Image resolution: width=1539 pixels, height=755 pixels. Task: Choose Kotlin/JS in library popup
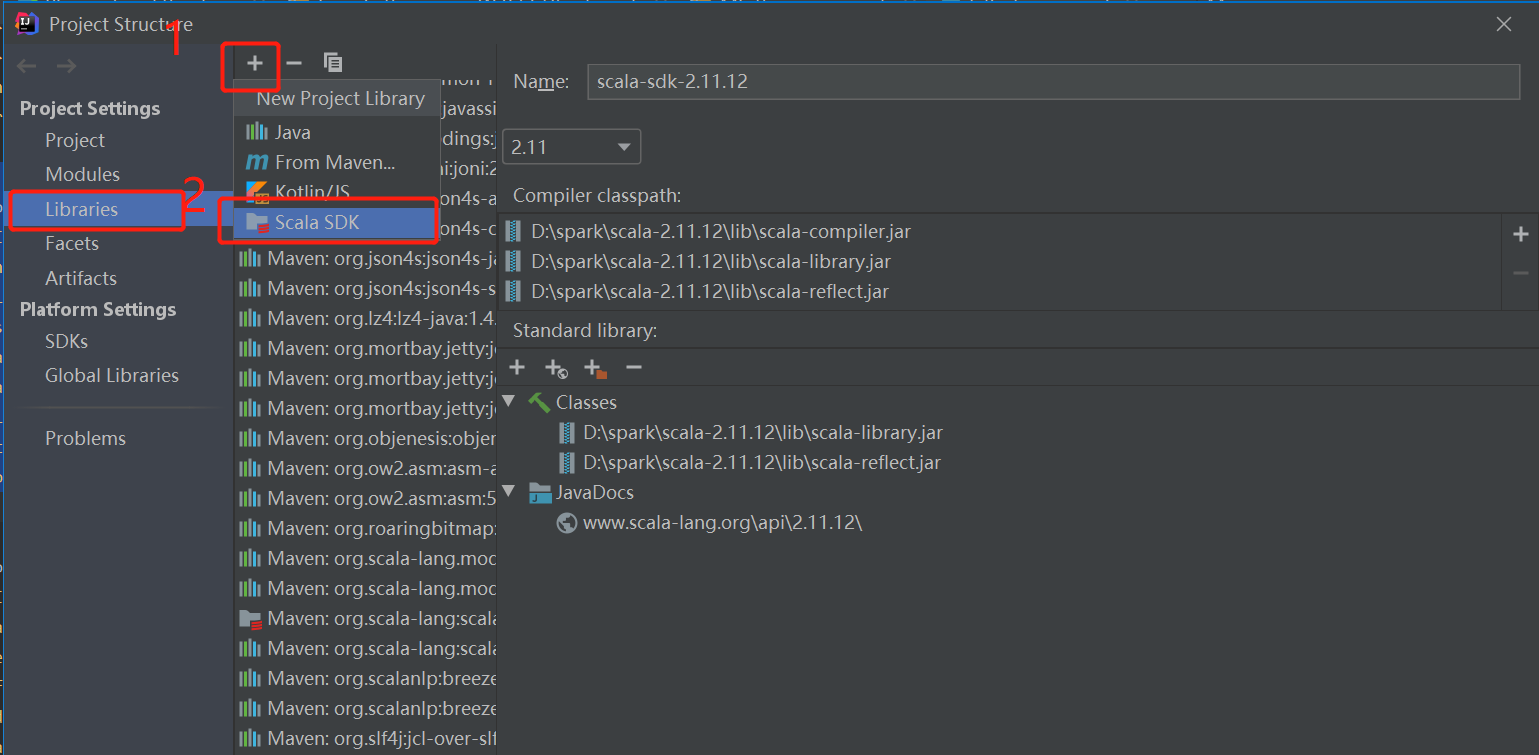pyautogui.click(x=337, y=192)
